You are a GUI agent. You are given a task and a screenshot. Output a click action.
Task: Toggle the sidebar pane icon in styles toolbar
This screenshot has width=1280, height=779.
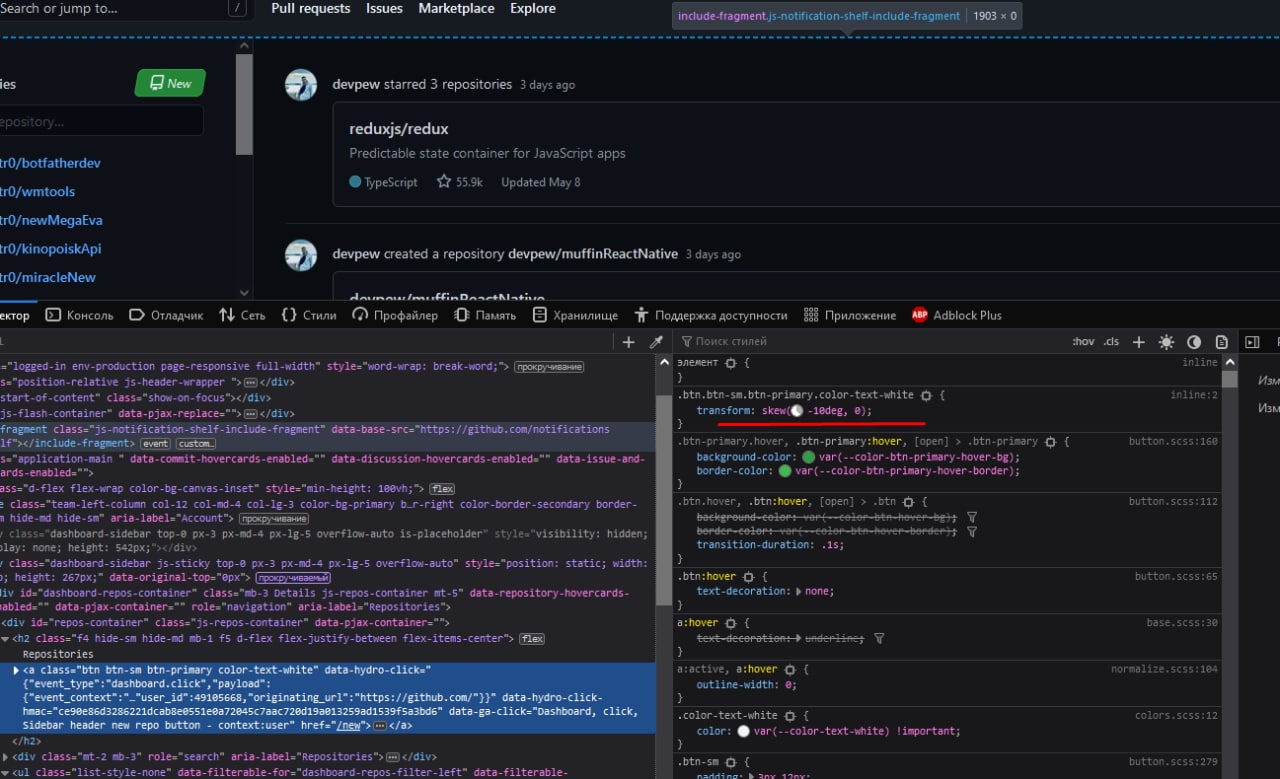tap(1251, 342)
